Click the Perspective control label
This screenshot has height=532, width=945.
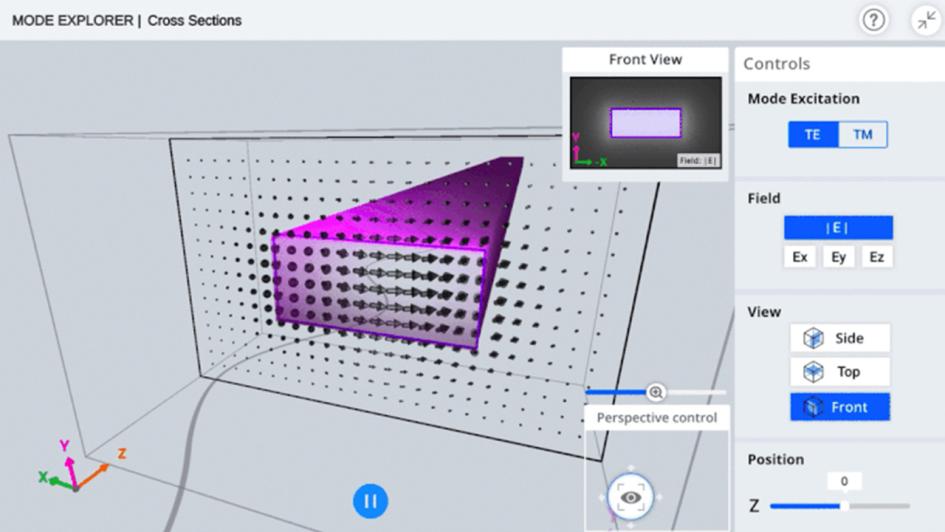click(657, 418)
